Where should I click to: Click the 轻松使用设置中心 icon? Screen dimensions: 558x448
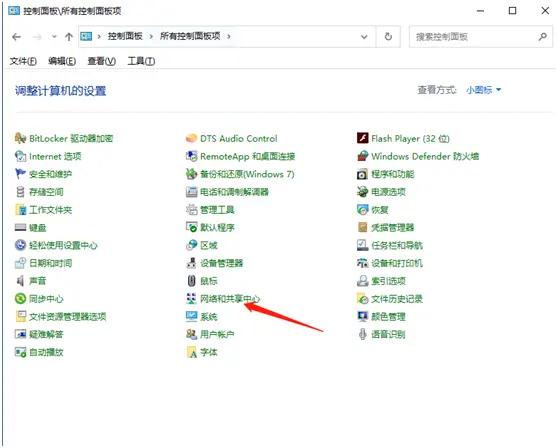[x=20, y=245]
